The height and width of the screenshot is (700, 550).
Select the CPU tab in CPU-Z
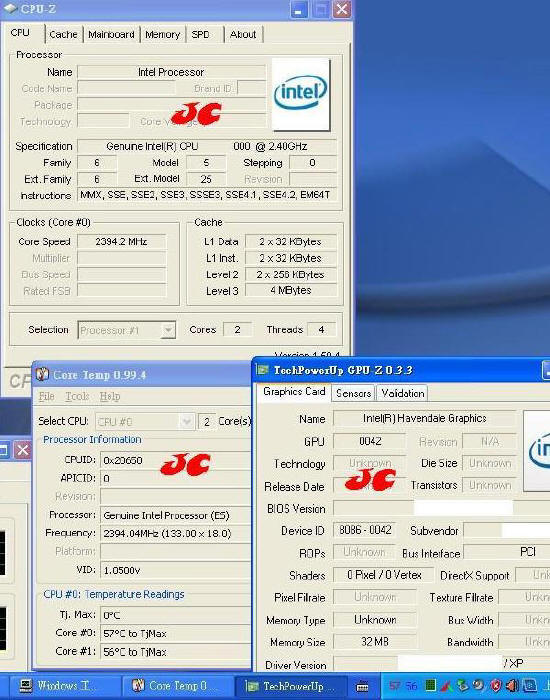click(20, 33)
